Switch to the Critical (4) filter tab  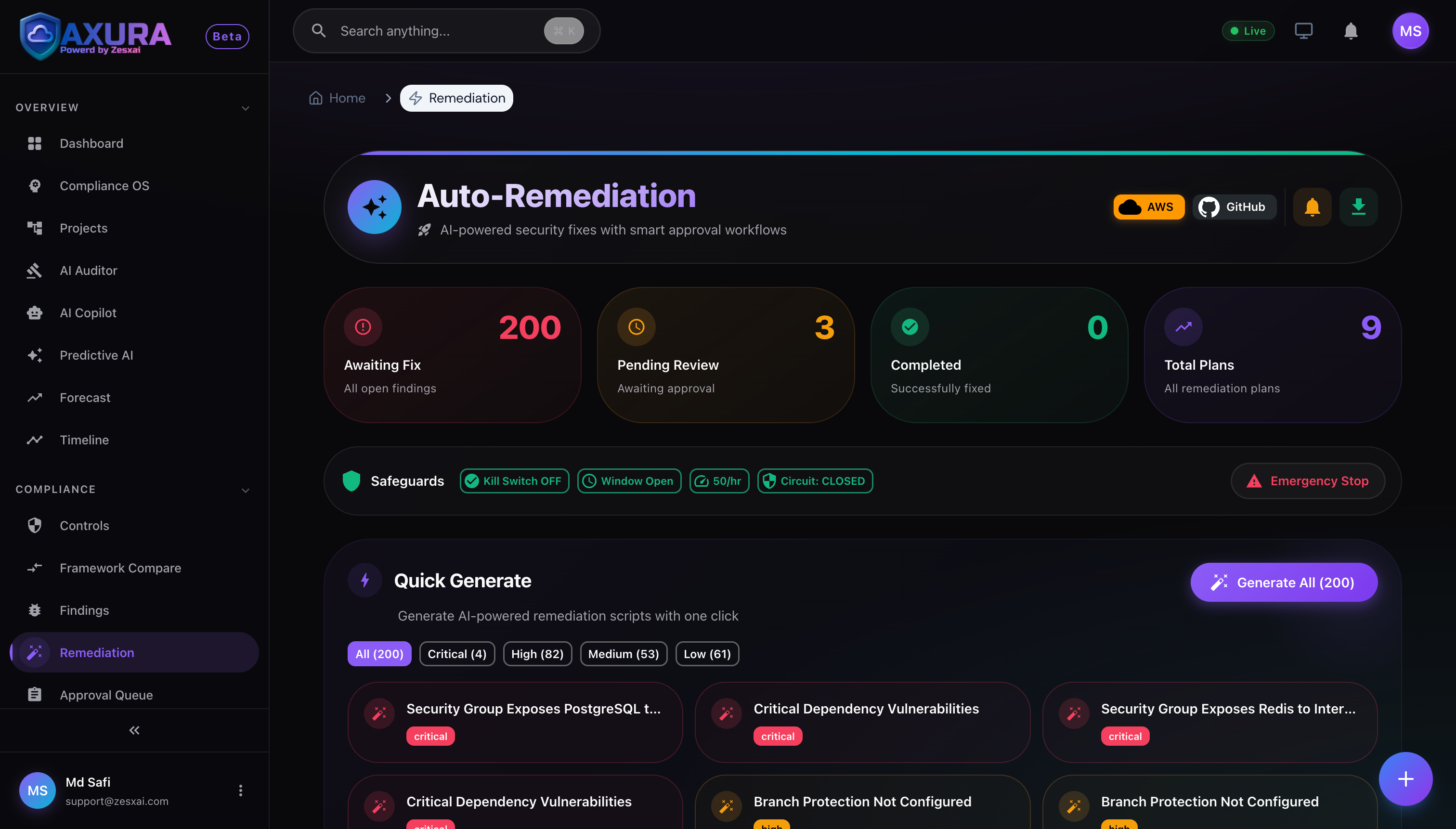(456, 654)
